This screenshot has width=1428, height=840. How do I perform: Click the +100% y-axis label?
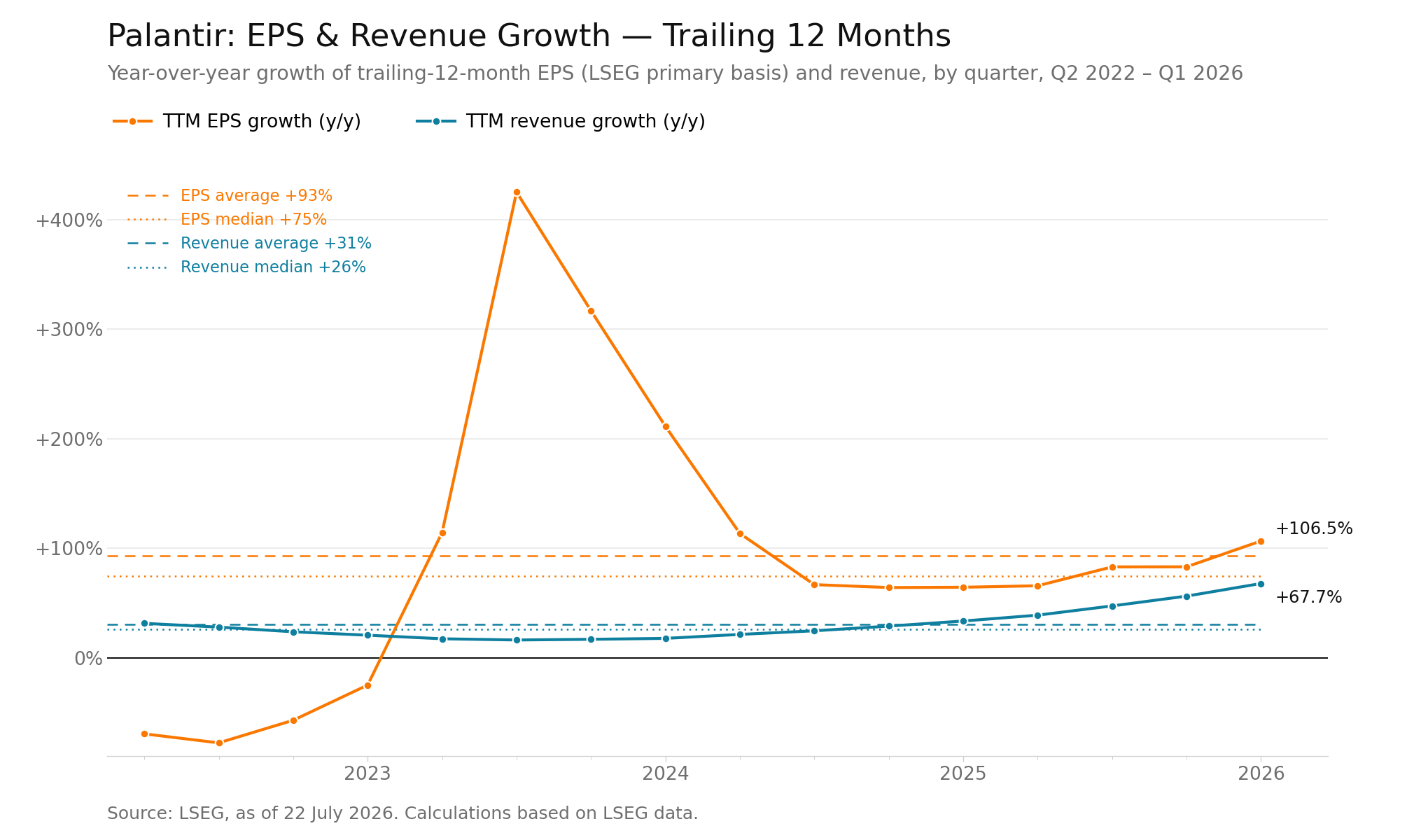(x=69, y=549)
